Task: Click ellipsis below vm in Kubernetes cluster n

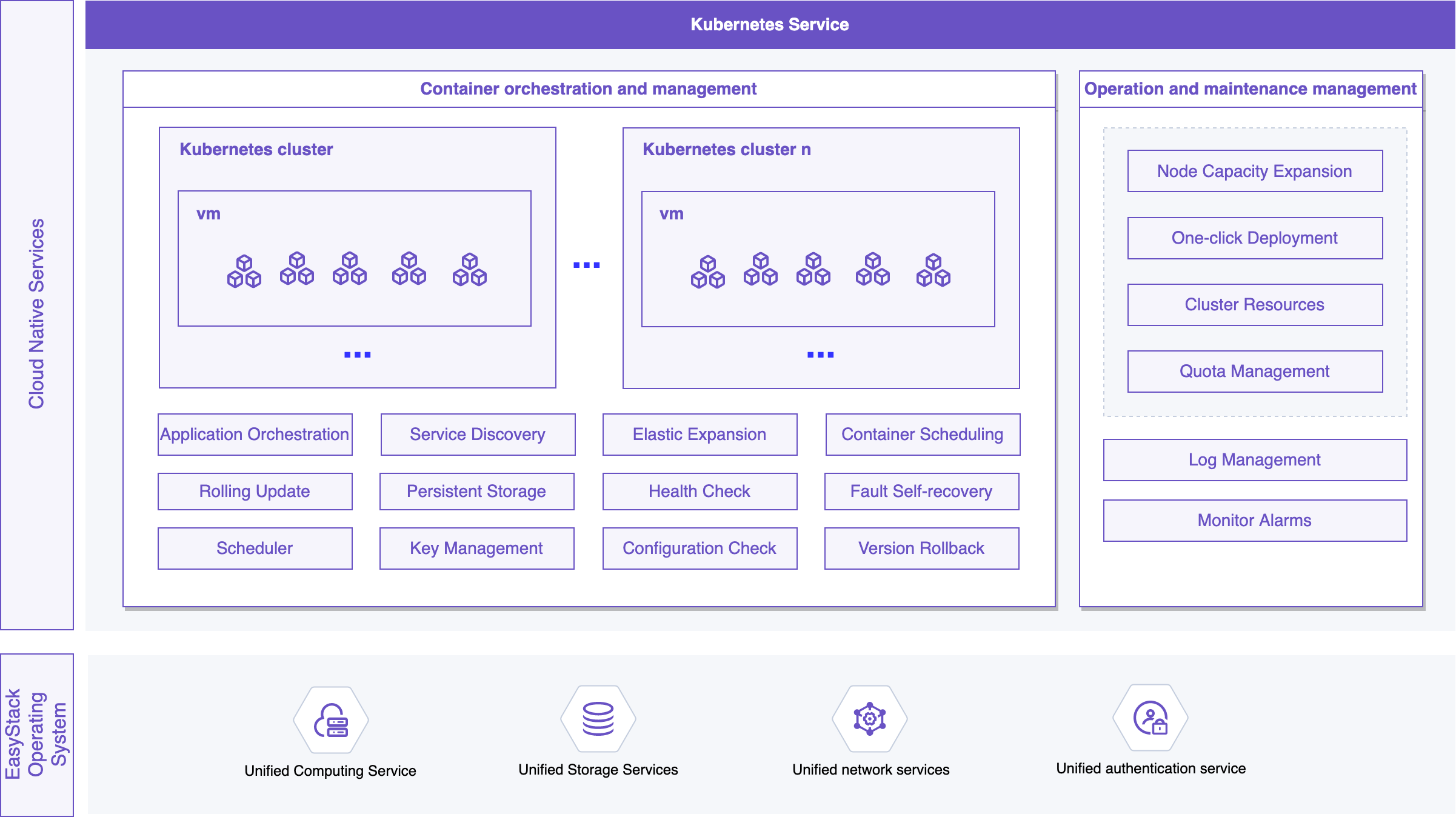Action: click(820, 355)
